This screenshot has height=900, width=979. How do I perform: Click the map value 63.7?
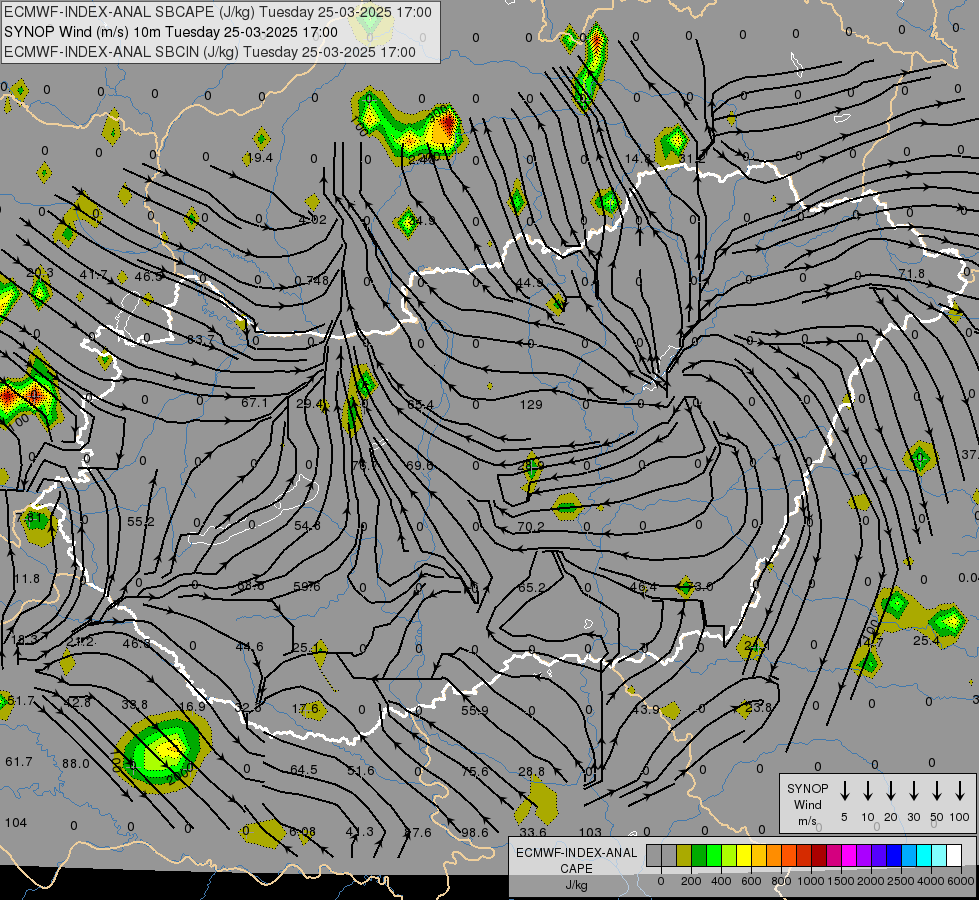coord(201,340)
